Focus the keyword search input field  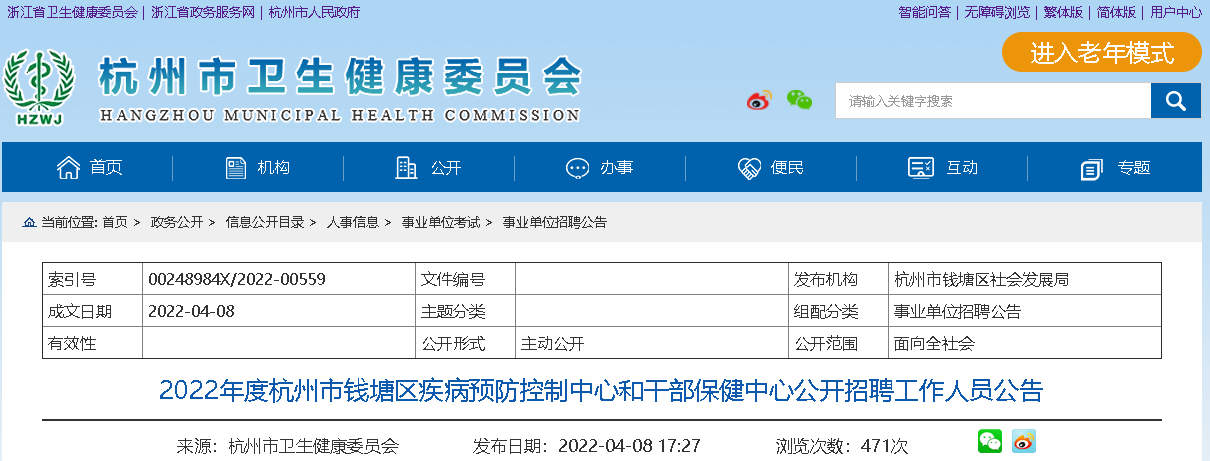993,100
